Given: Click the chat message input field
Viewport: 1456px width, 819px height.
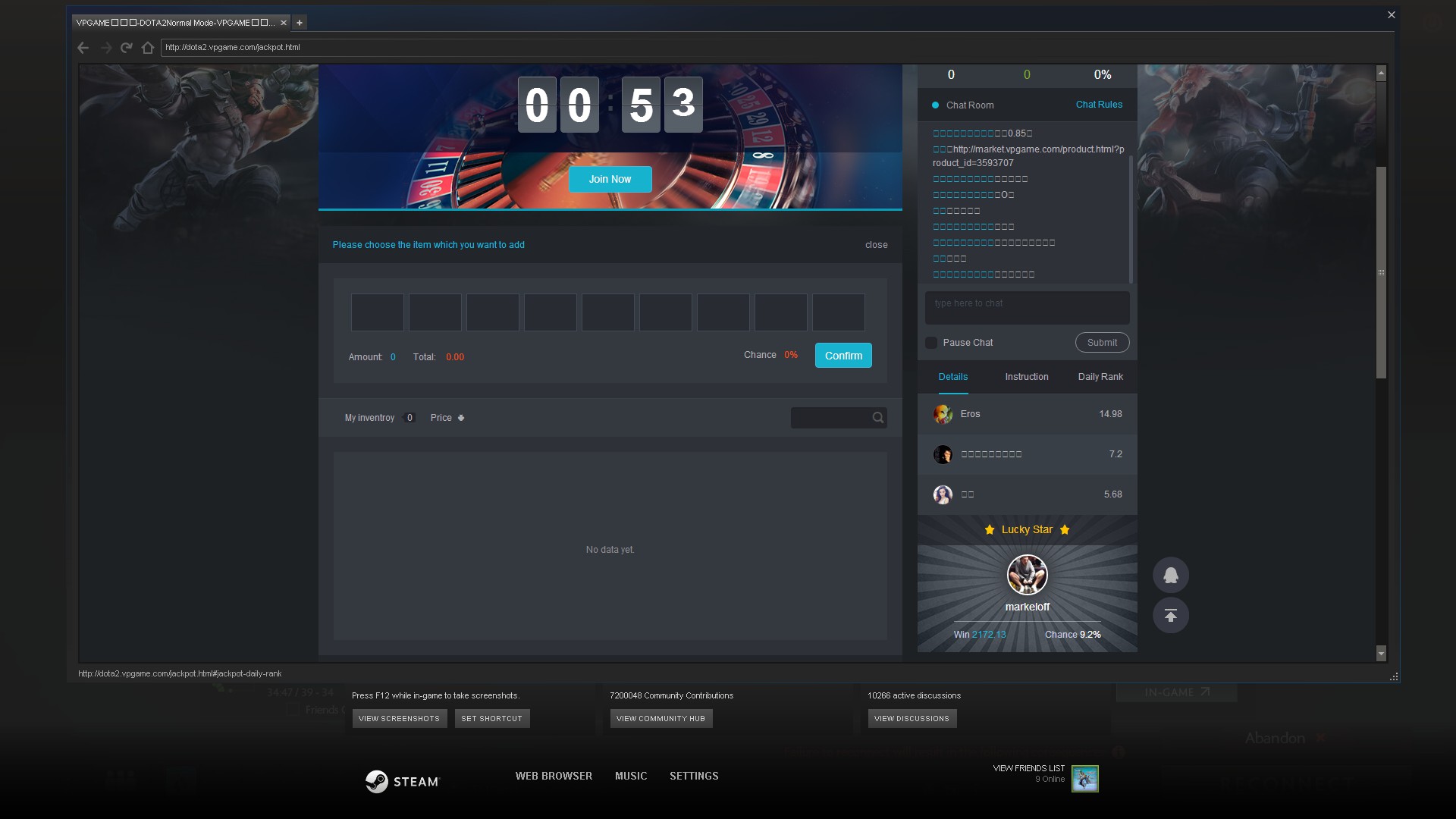Looking at the screenshot, I should 1027,308.
